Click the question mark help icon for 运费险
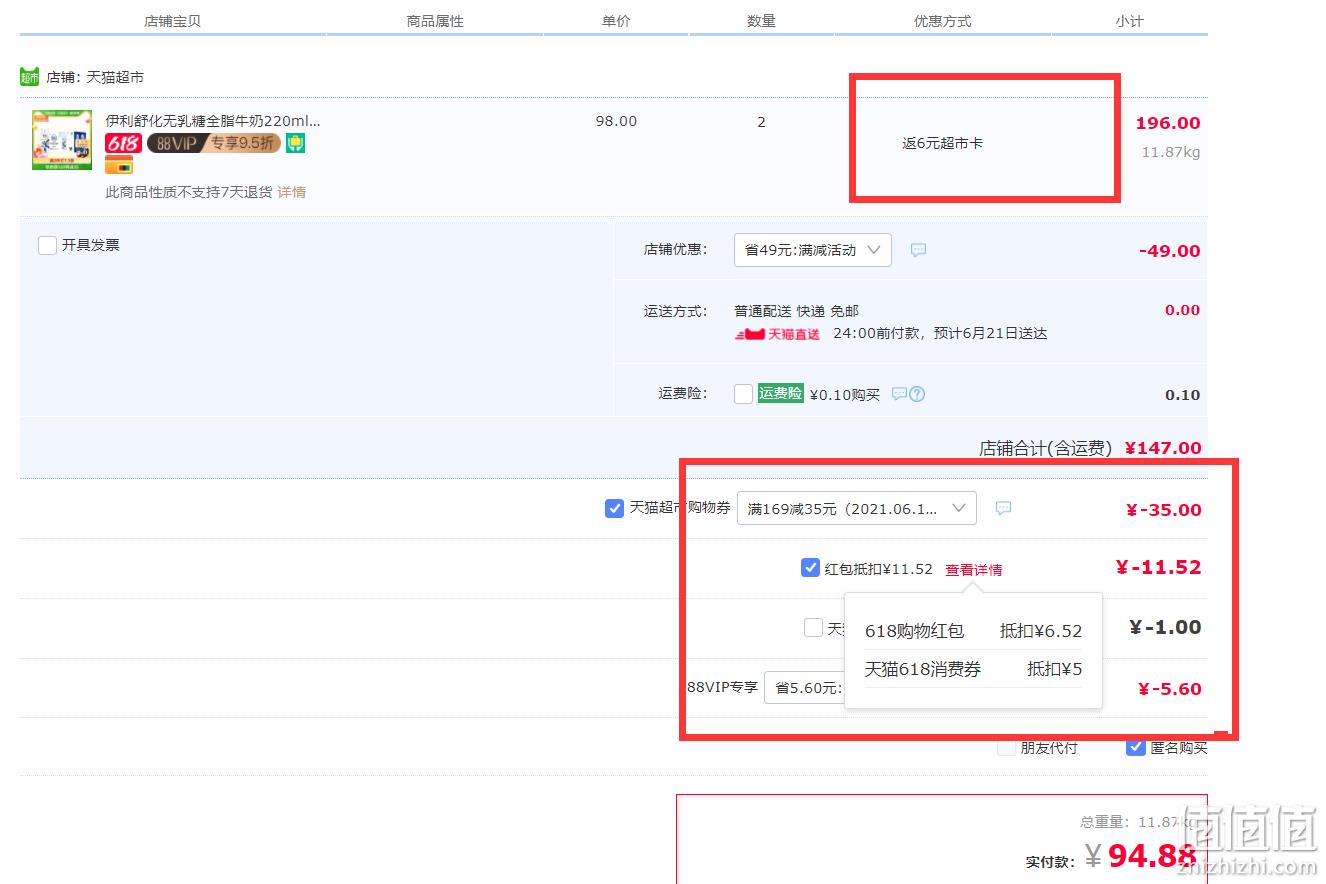The height and width of the screenshot is (884, 1326). point(917,394)
